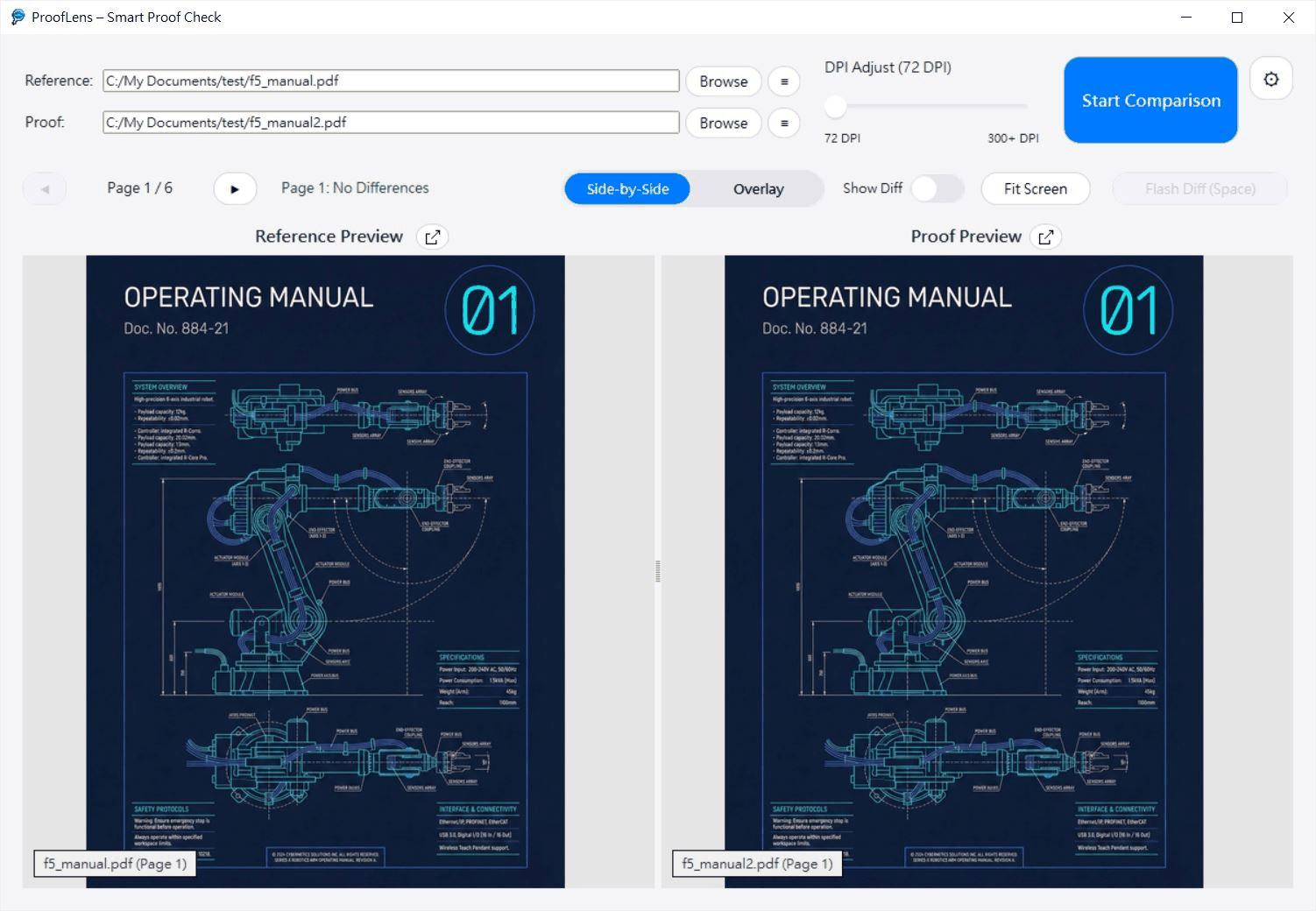This screenshot has width=1316, height=911.
Task: Go to the next page
Action: point(234,188)
